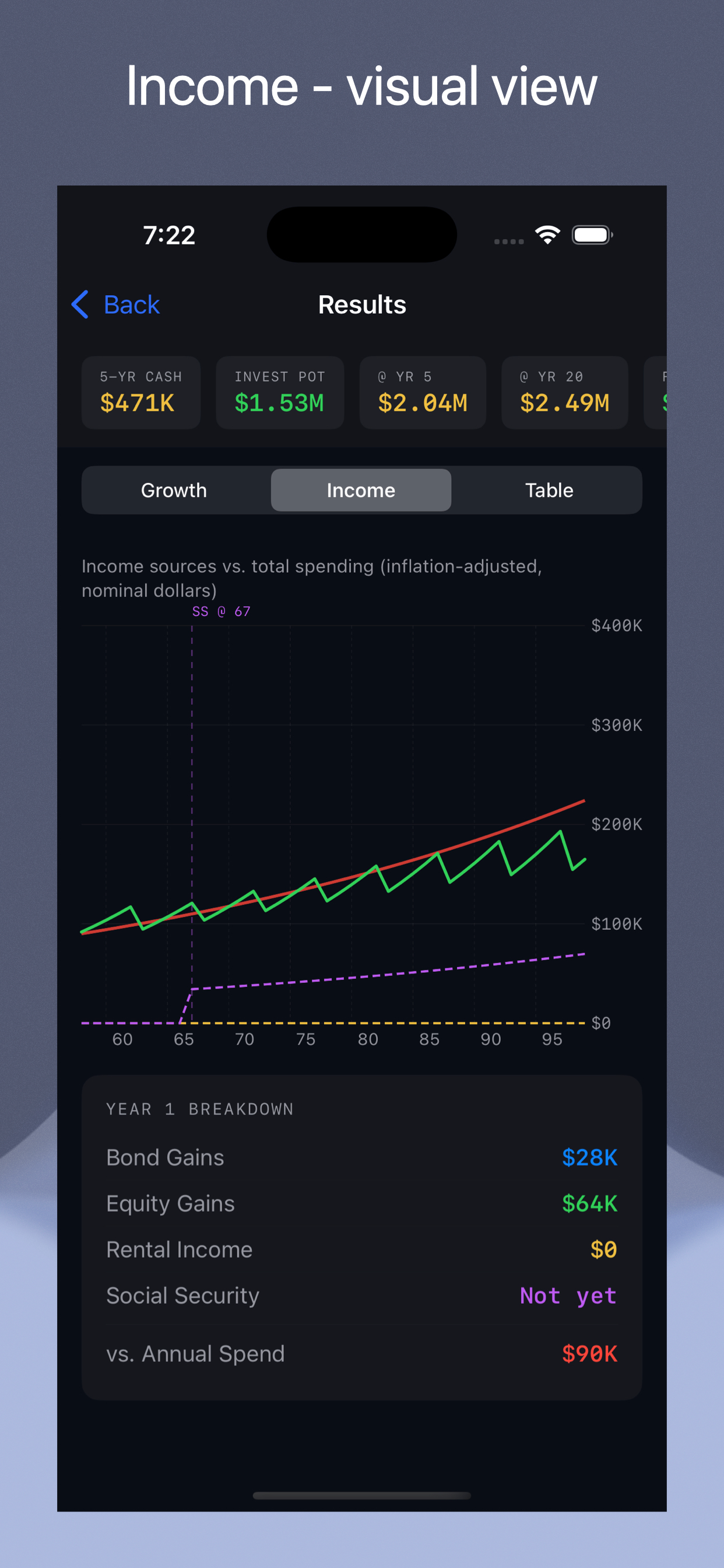Tap the $90K Annual Spend value

pyautogui.click(x=589, y=1354)
